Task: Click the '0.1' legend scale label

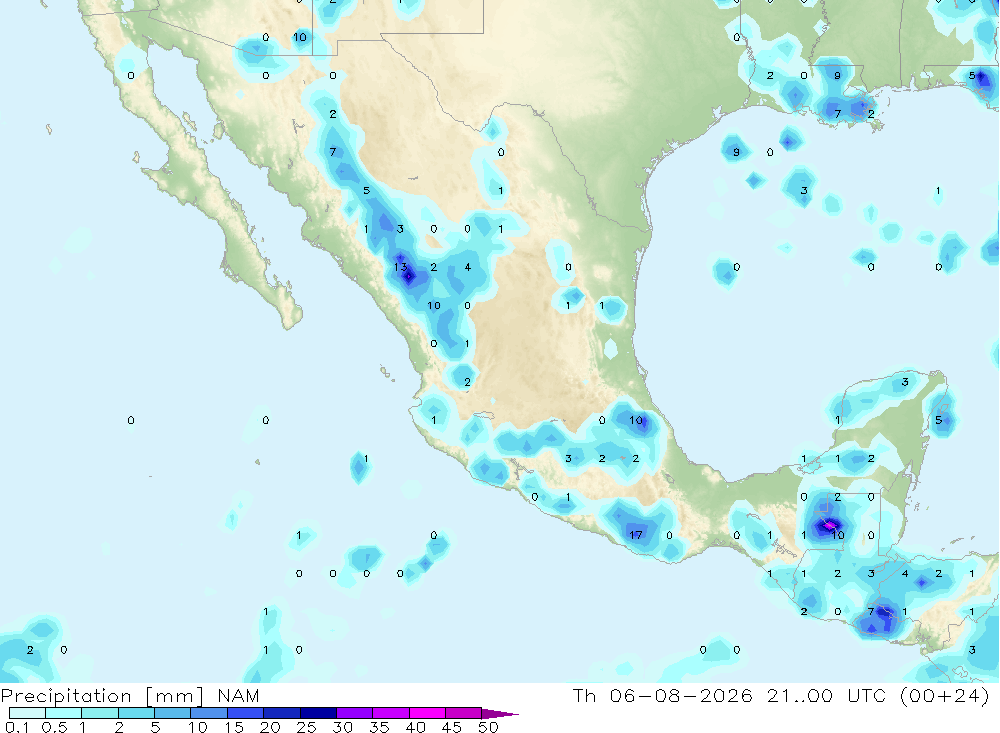Action: [x=17, y=727]
